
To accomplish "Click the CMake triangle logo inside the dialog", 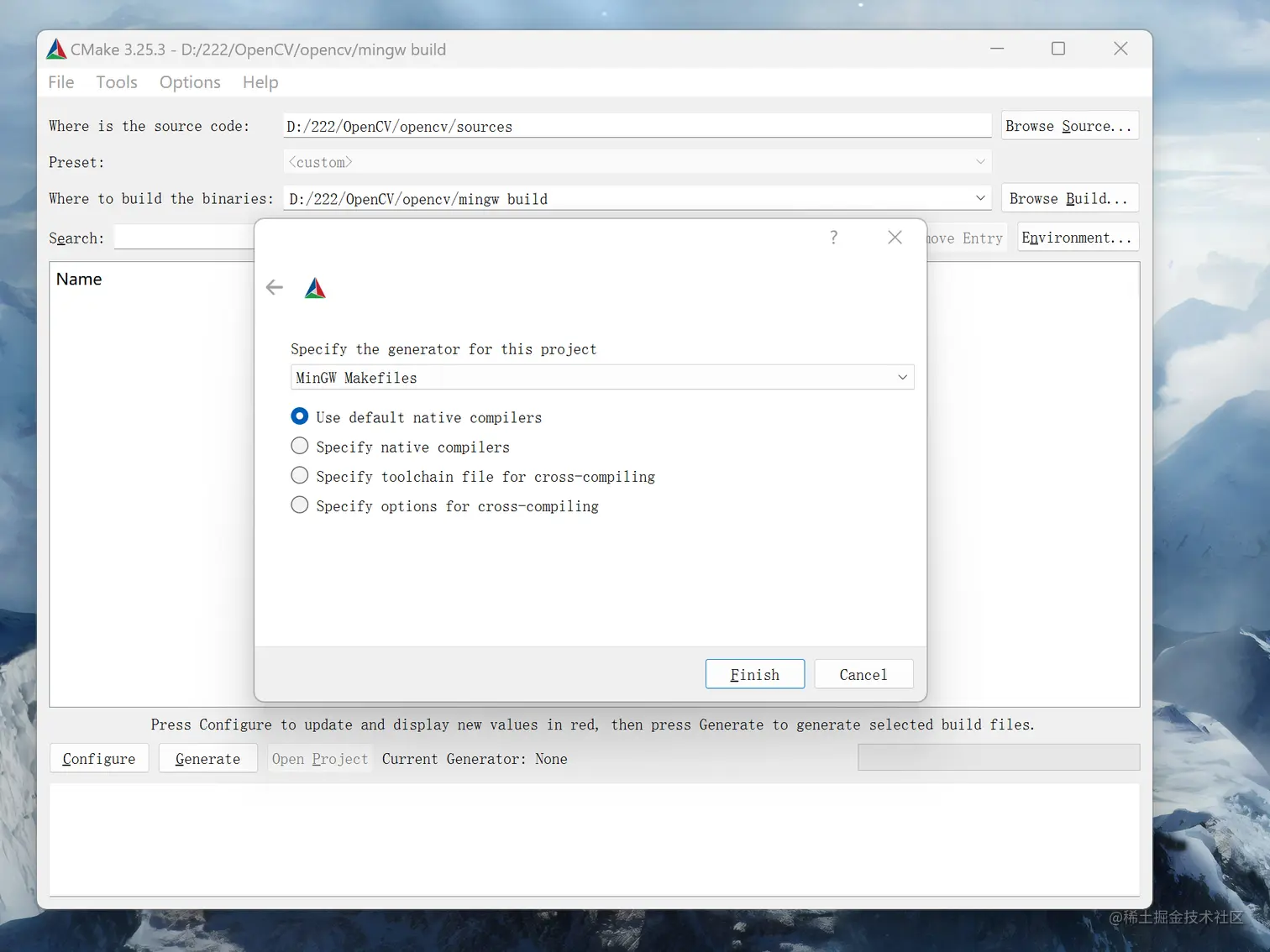I will [315, 289].
